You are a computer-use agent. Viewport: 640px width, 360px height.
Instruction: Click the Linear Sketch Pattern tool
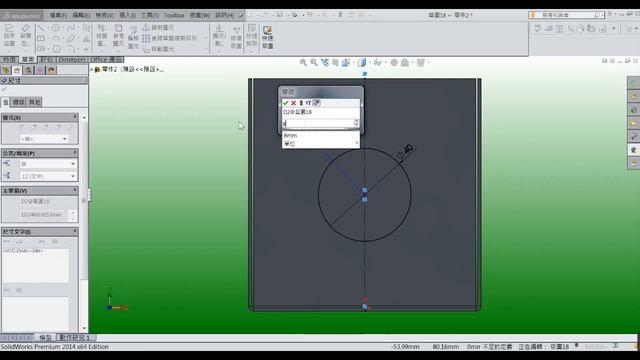click(169, 38)
